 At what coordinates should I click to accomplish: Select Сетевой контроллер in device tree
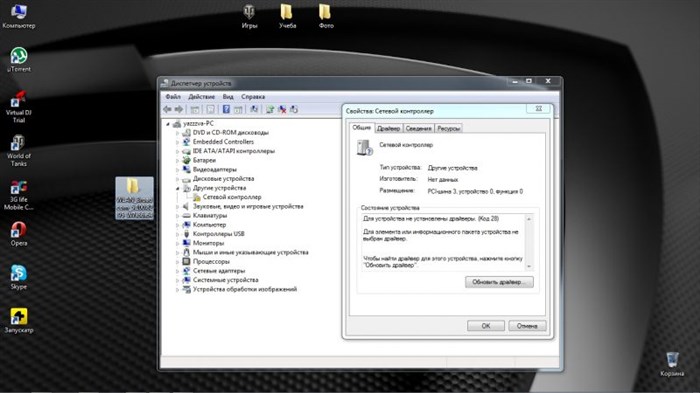coord(232,197)
